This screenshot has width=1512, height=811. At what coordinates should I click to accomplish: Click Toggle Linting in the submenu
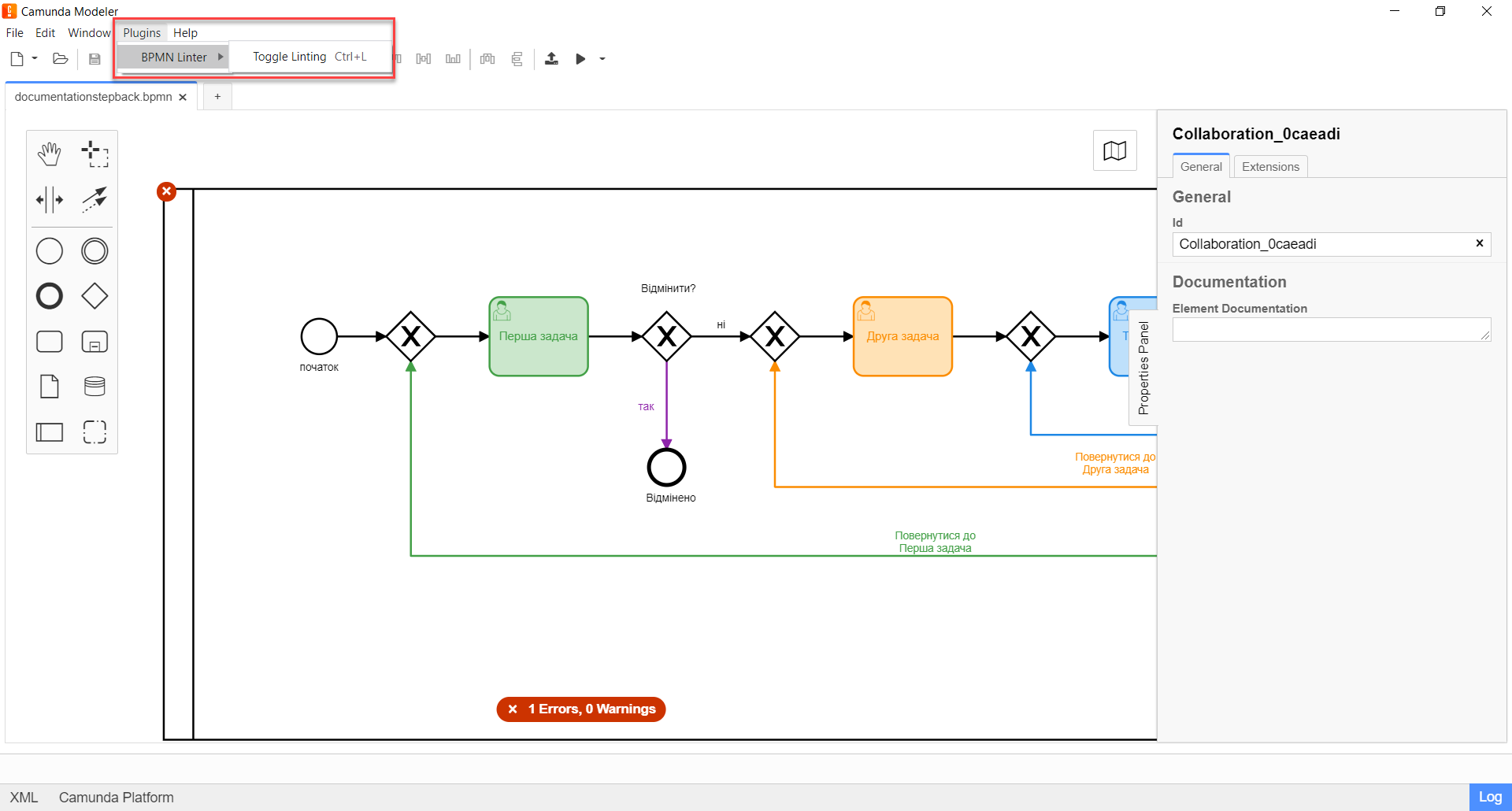(309, 57)
